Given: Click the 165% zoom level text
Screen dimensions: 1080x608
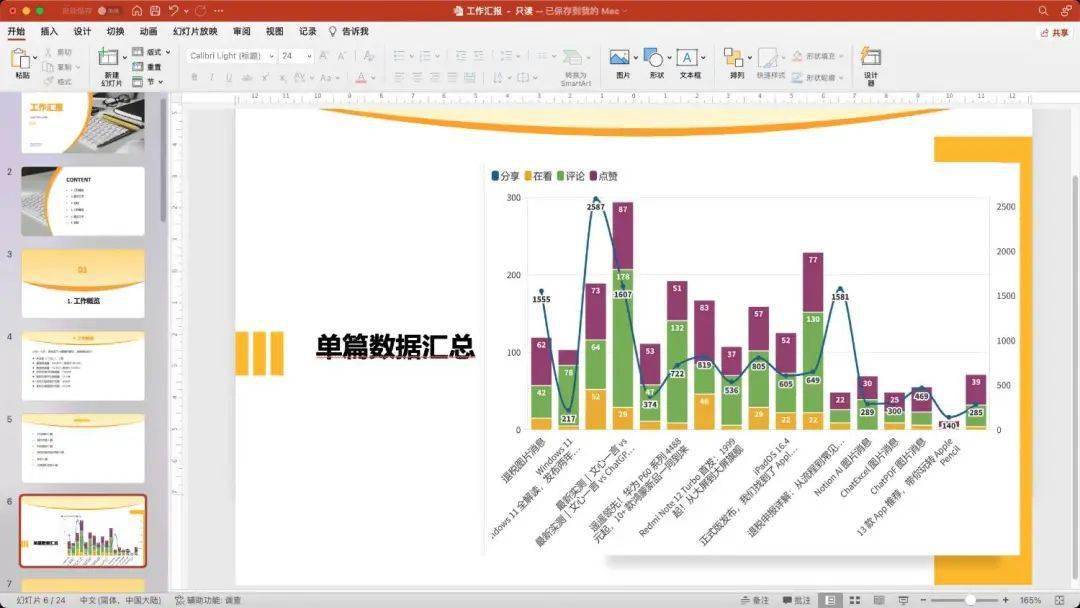Looking at the screenshot, I should (x=1030, y=600).
